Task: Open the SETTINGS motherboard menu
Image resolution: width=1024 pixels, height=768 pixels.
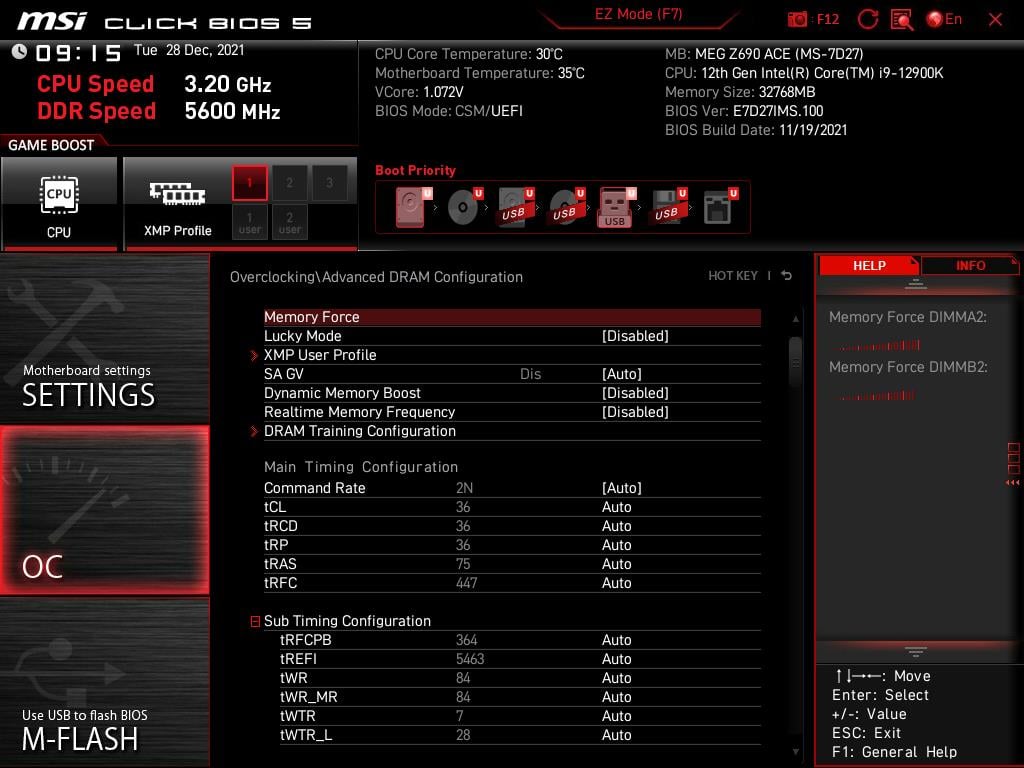Action: [105, 338]
